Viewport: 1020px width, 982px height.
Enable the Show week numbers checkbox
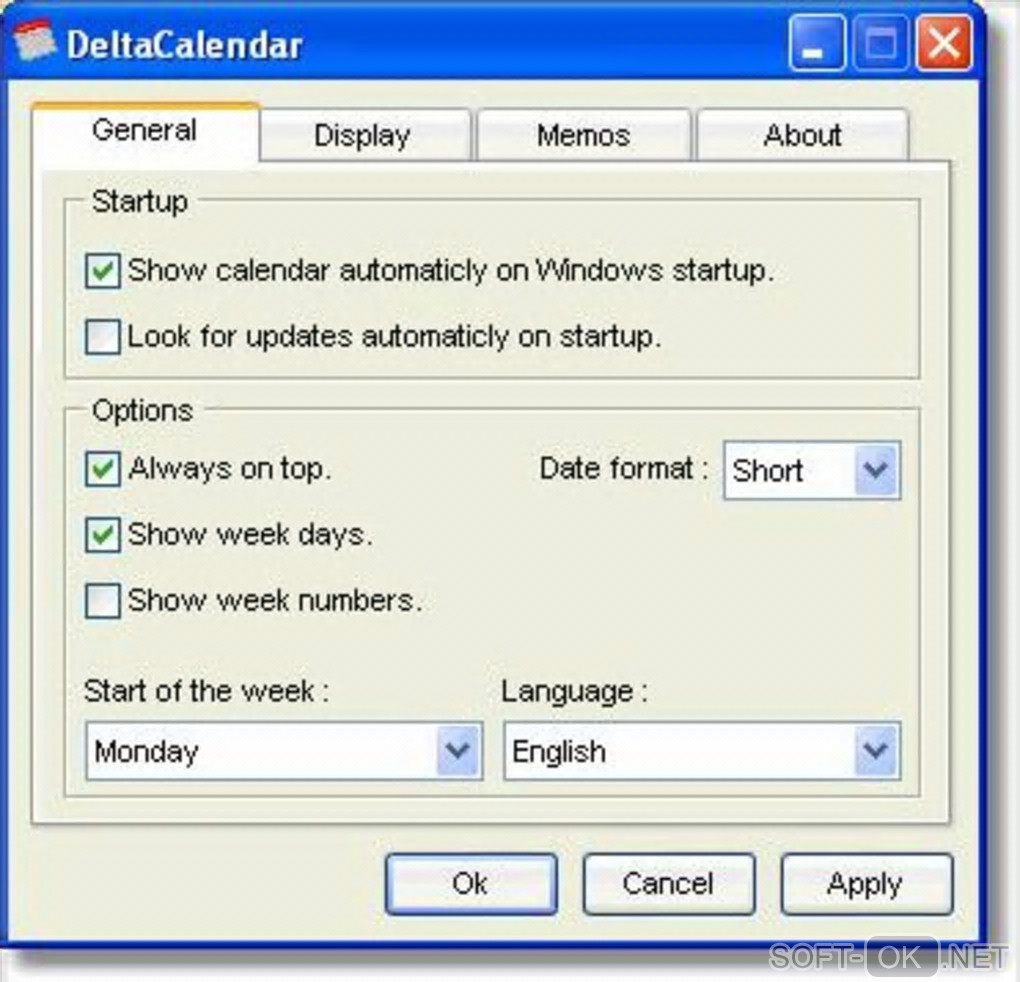point(103,601)
